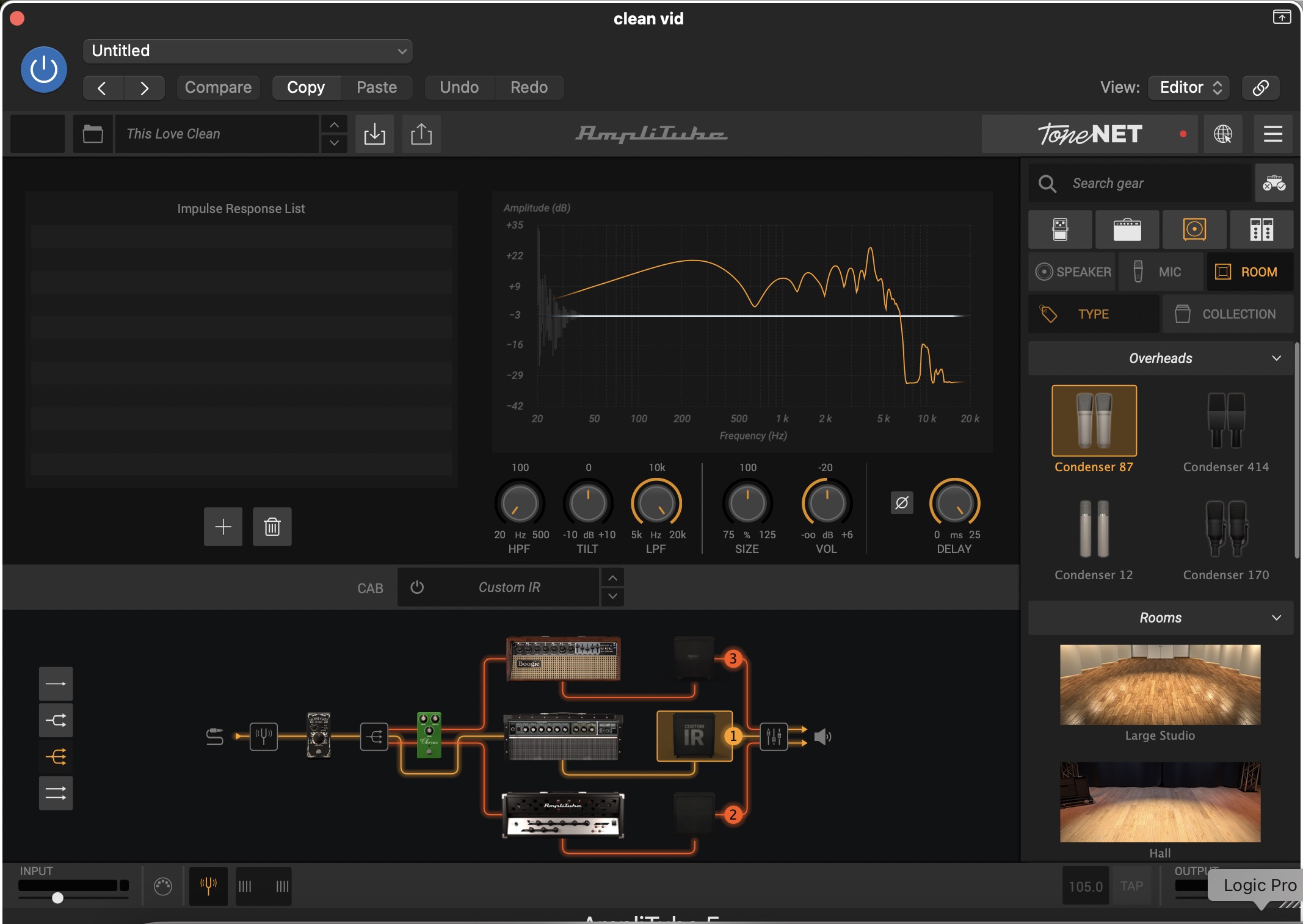The image size is (1303, 924).
Task: Select the stomp pedal gear category
Action: [1061, 229]
